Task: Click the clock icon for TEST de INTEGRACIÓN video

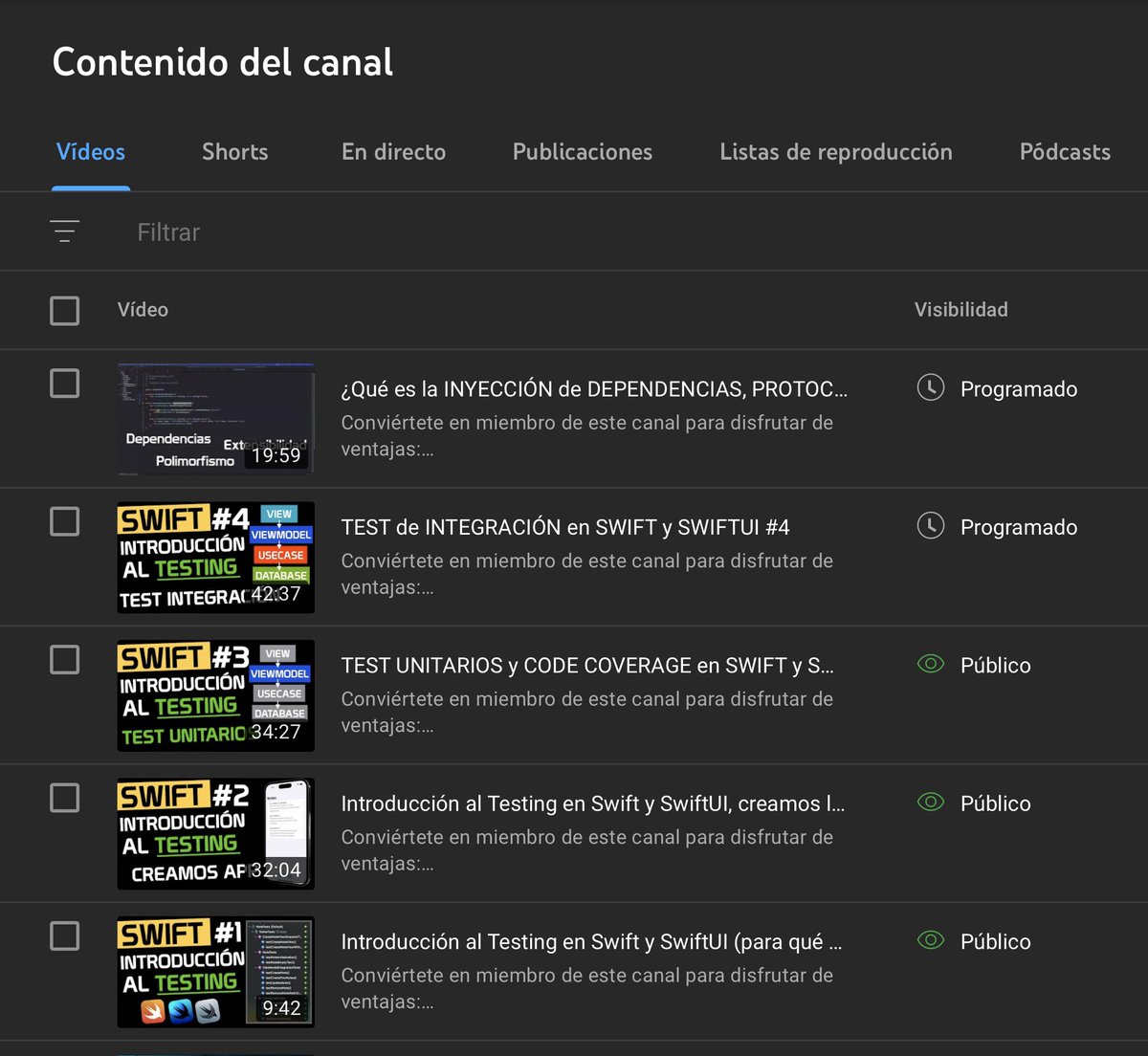Action: [931, 525]
